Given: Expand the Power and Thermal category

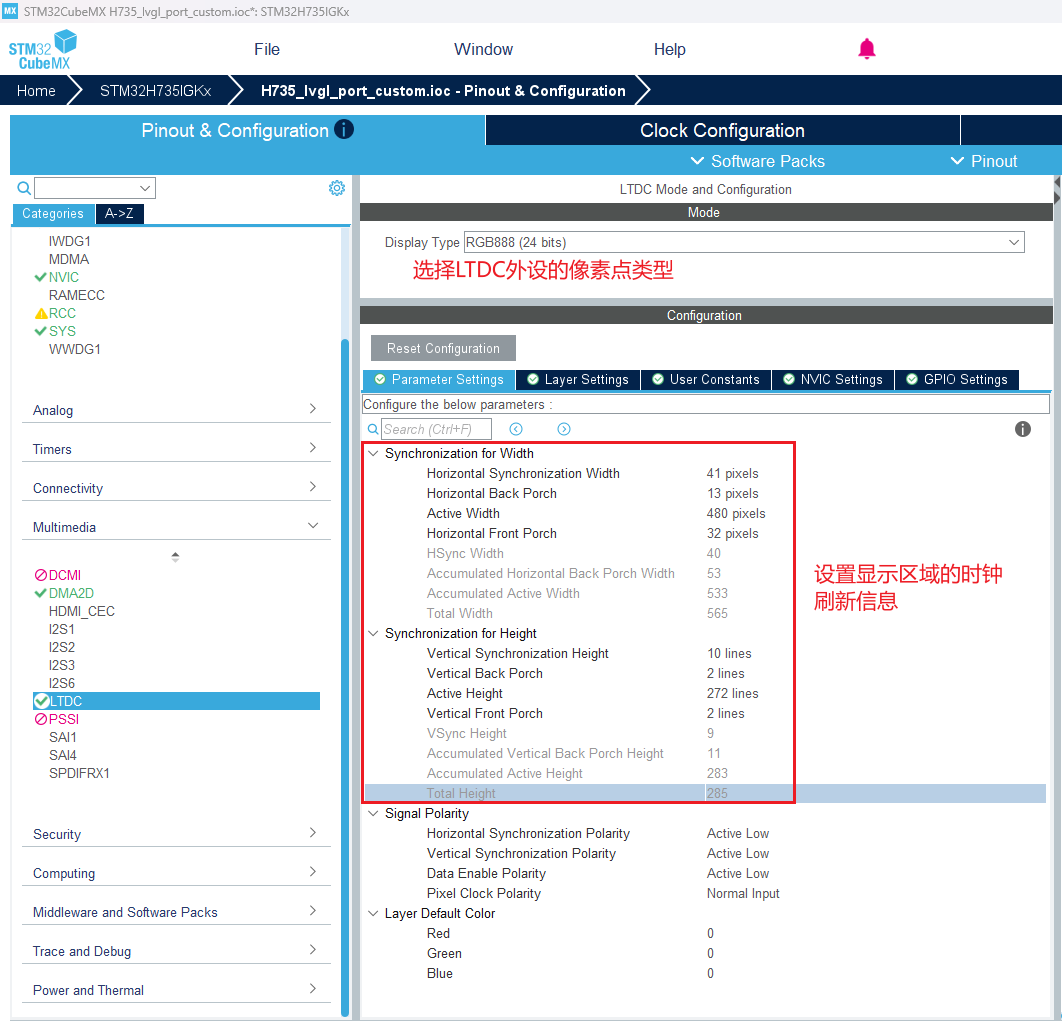Looking at the screenshot, I should pos(176,990).
